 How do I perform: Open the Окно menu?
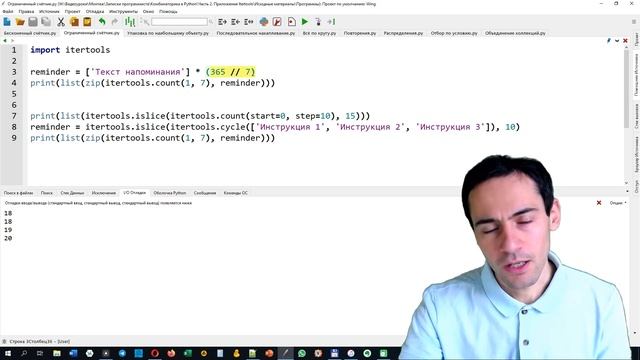(148, 11)
